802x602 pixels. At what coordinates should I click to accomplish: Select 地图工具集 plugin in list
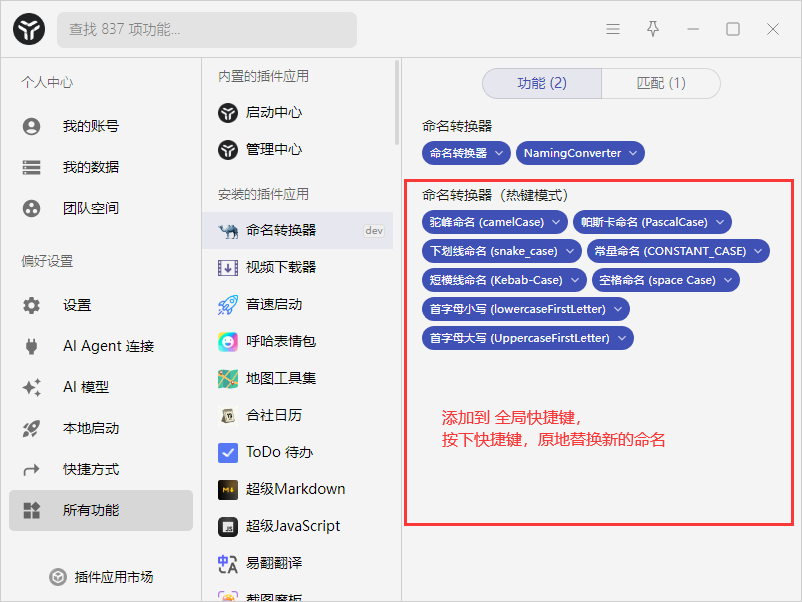(x=298, y=378)
